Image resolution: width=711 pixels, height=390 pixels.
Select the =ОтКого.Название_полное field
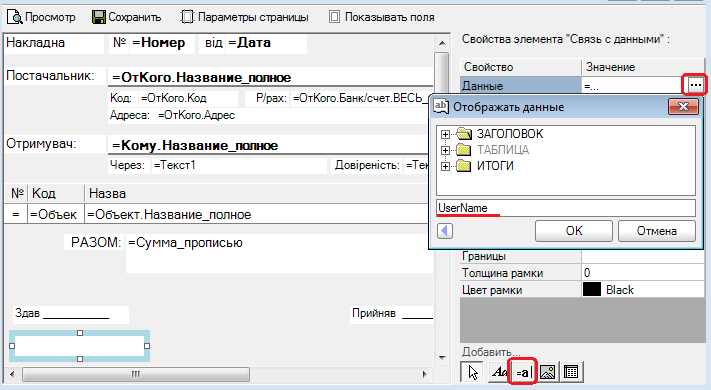coord(270,78)
